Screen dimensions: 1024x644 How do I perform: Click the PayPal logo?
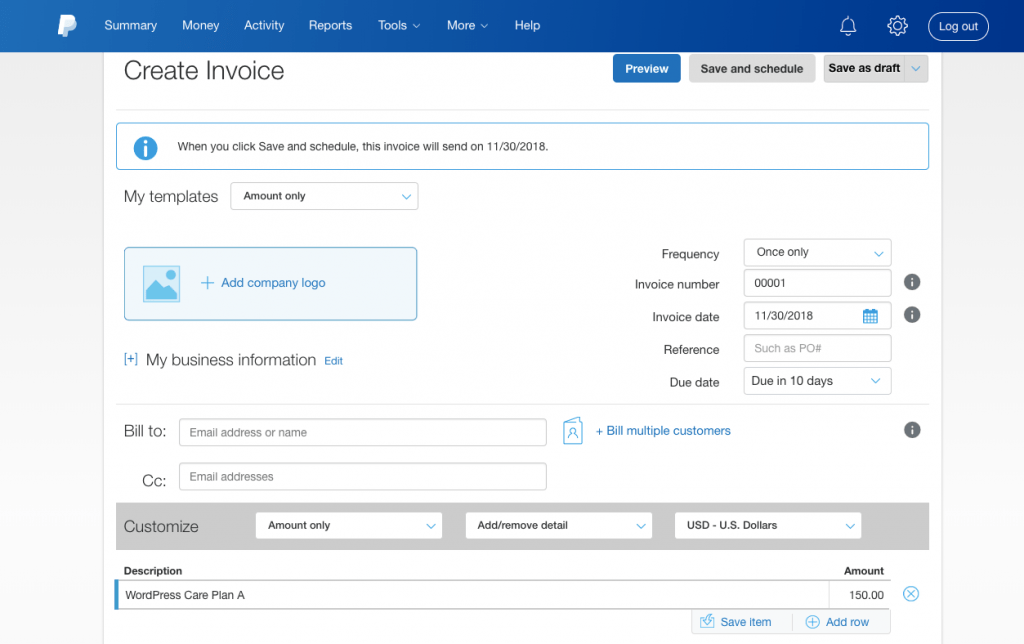coord(67,25)
